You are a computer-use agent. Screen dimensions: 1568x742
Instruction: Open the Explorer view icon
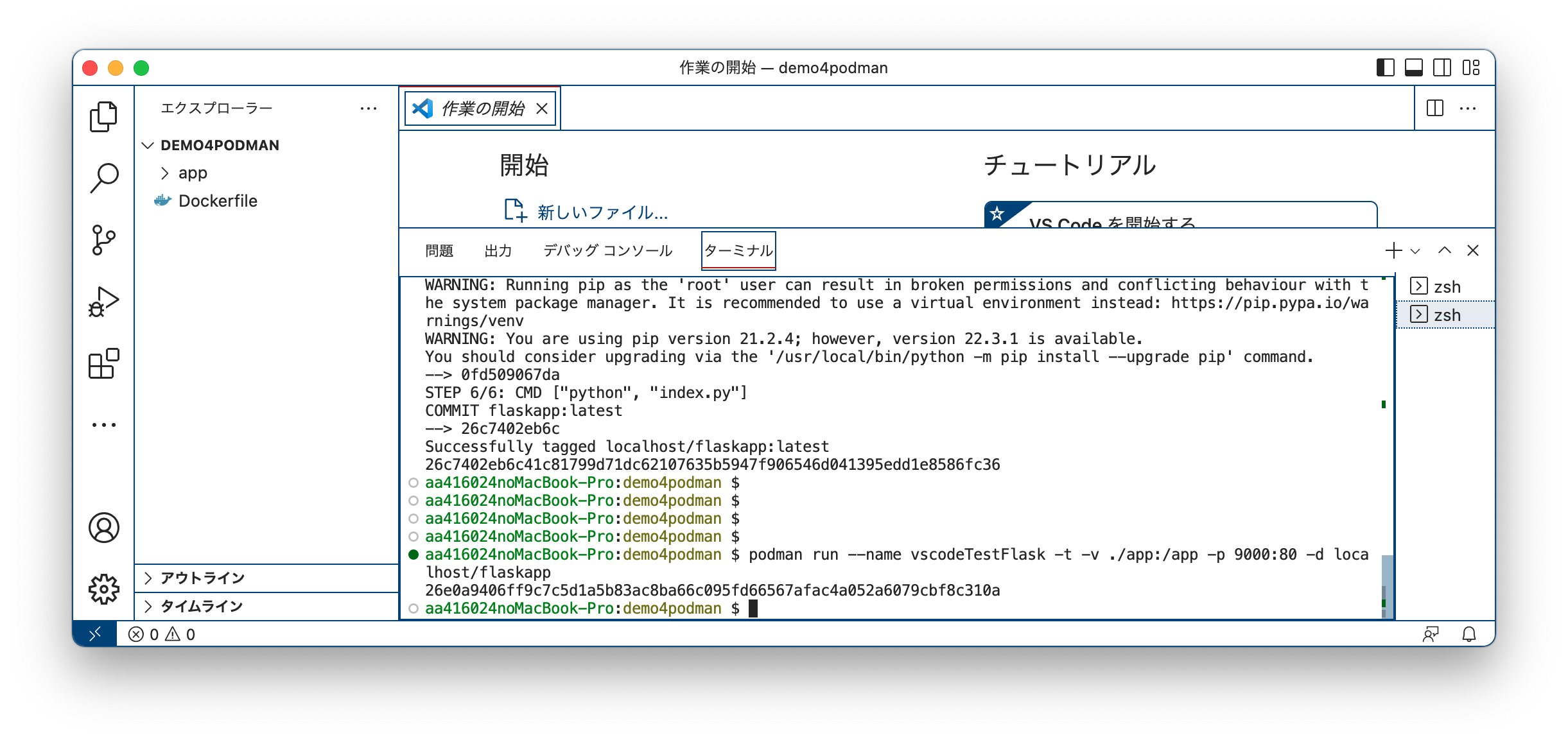[103, 117]
